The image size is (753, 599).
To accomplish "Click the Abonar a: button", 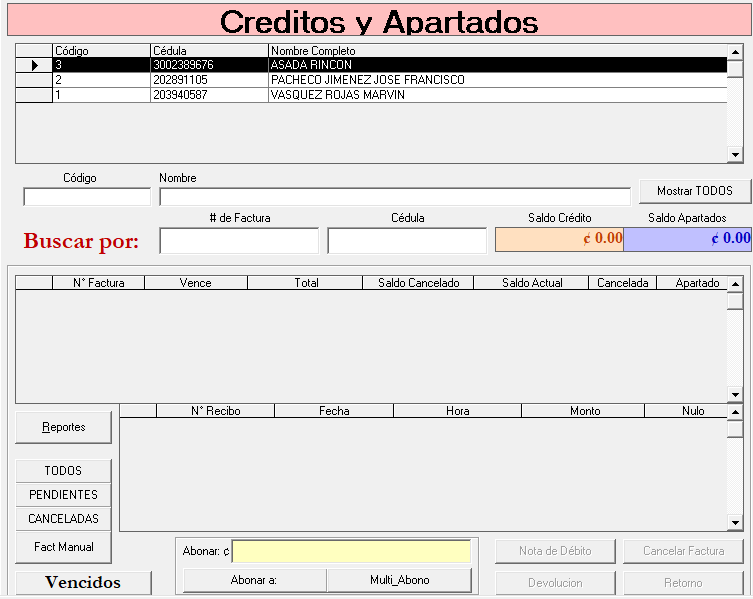I will (254, 580).
